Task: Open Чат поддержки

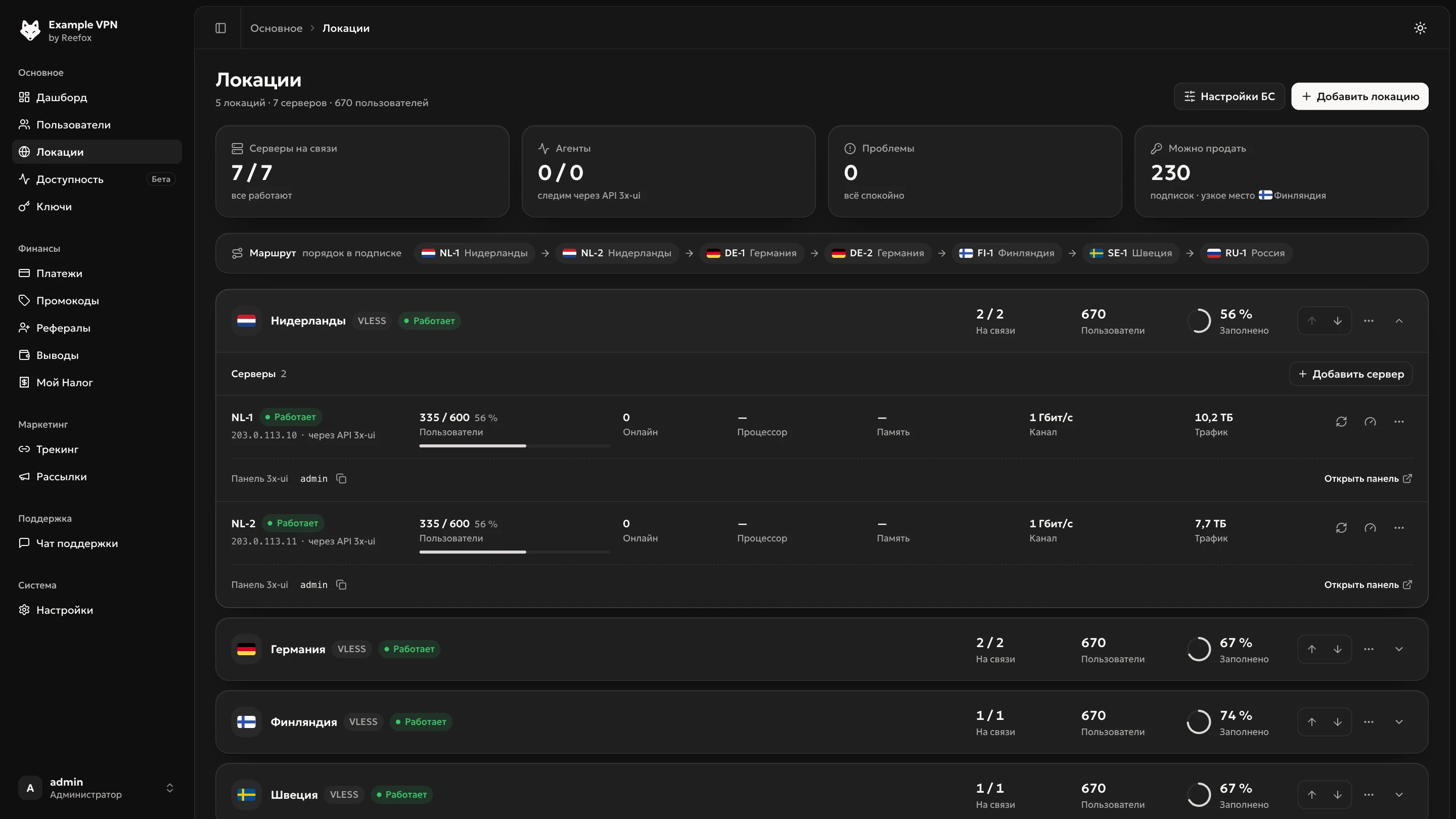Action: [97, 543]
